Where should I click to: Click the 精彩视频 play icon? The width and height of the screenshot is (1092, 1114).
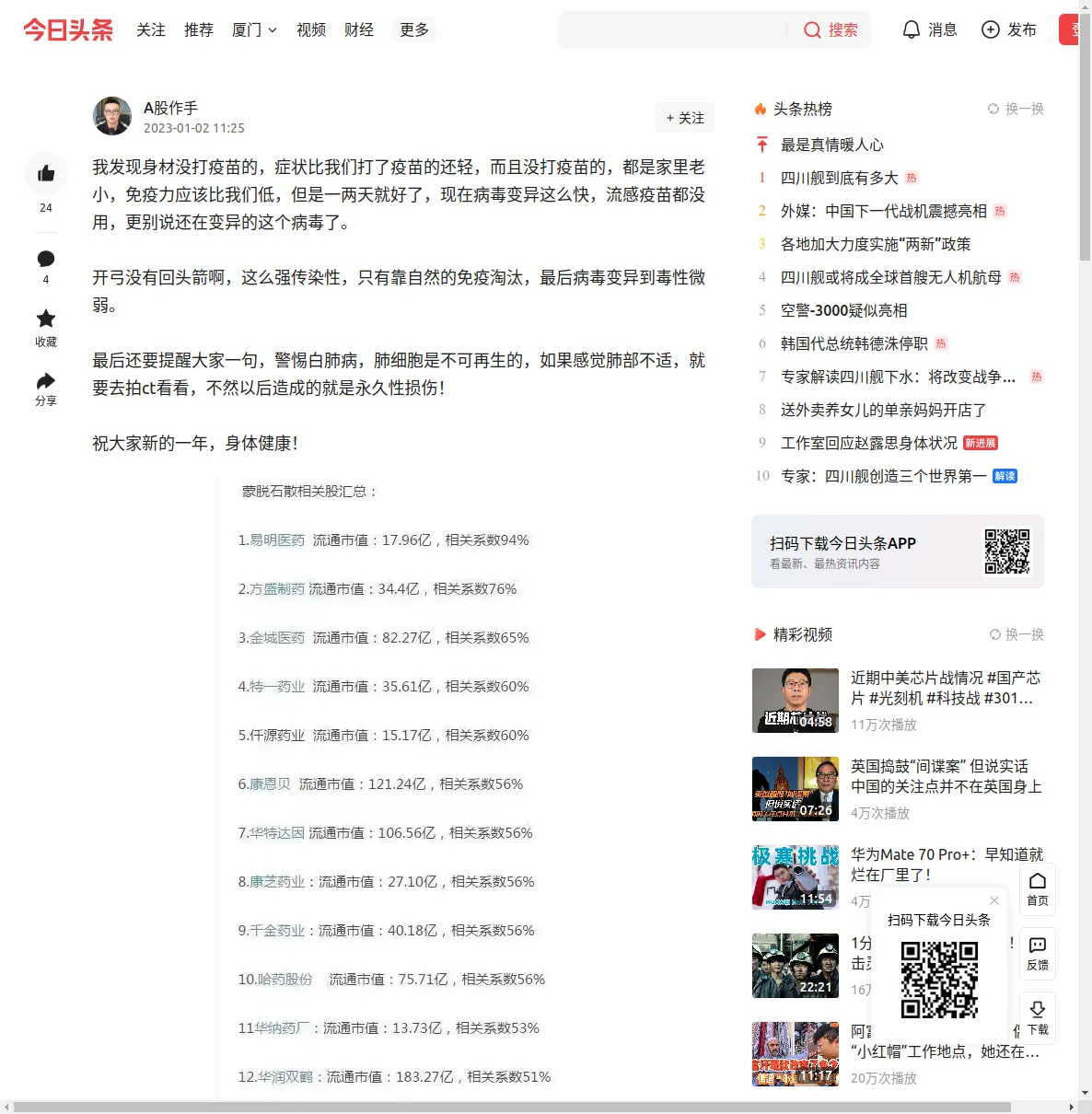coord(761,634)
